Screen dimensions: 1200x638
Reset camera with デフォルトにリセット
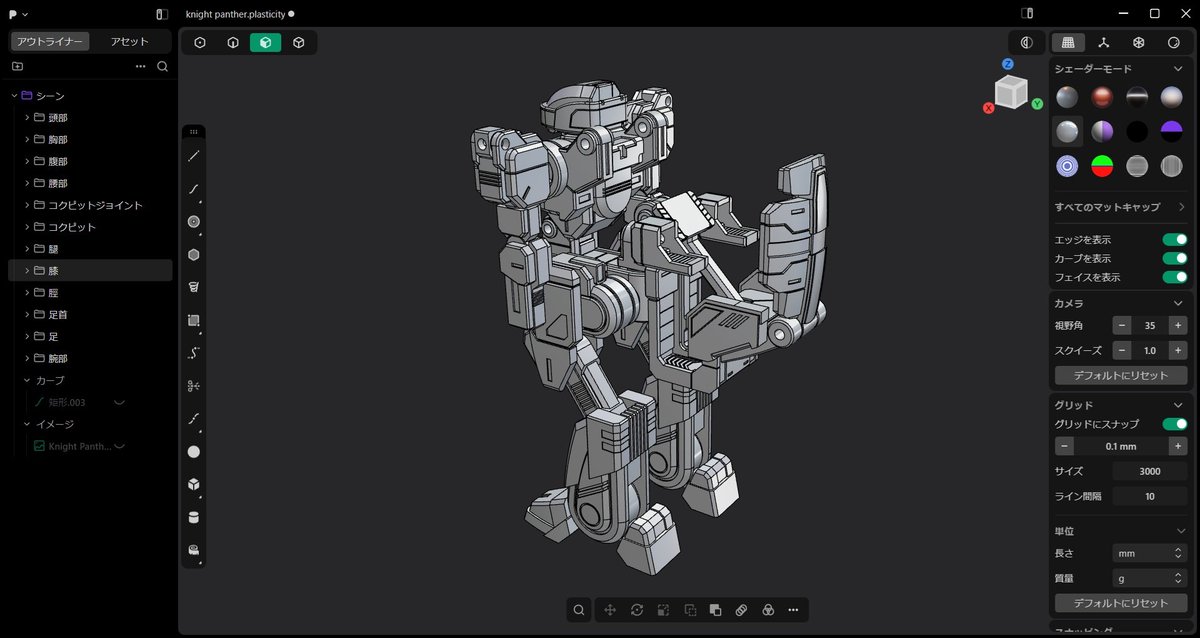[1121, 376]
